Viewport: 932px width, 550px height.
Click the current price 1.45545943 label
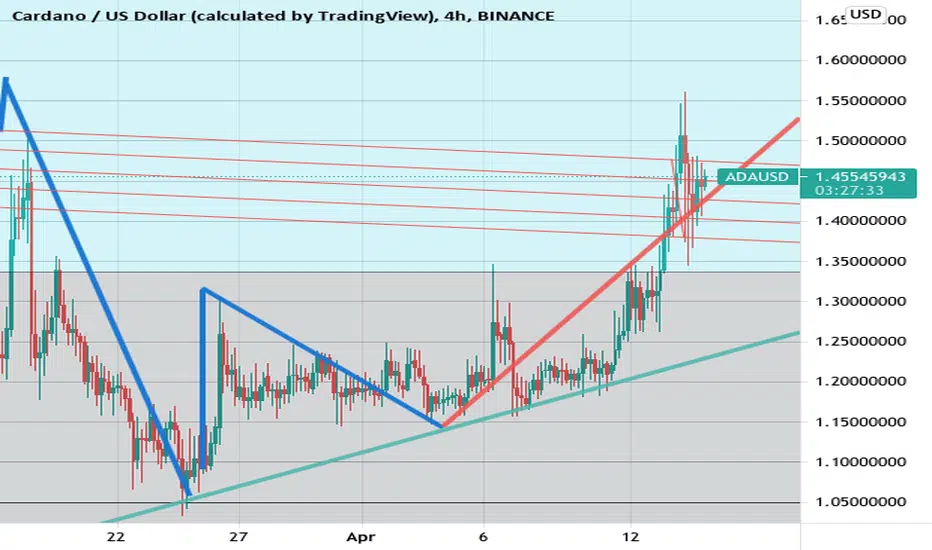[861, 177]
